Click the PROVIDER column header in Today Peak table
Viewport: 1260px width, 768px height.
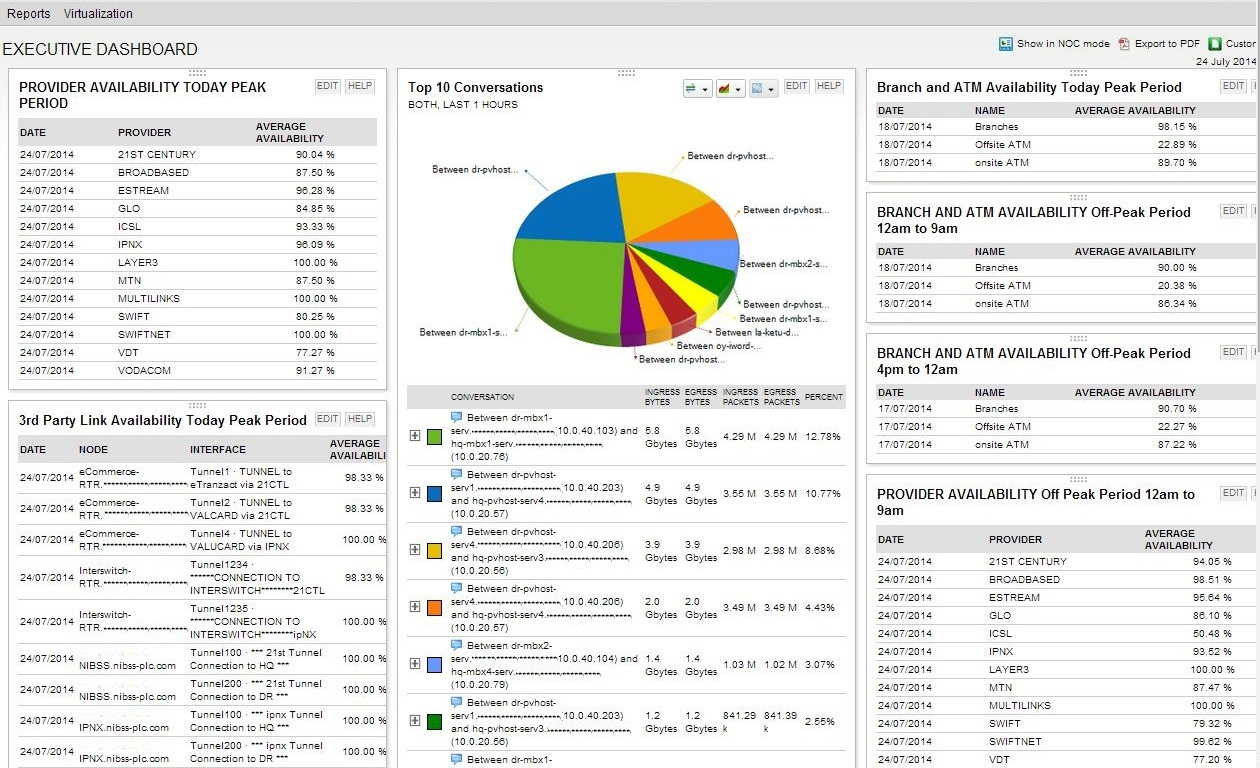145,132
